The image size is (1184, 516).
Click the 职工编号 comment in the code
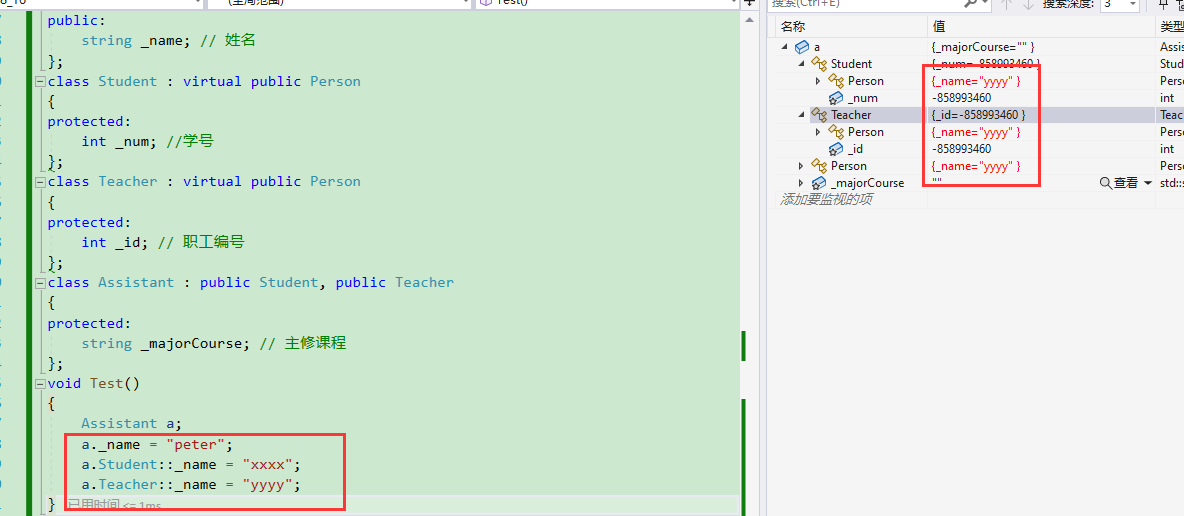click(214, 243)
